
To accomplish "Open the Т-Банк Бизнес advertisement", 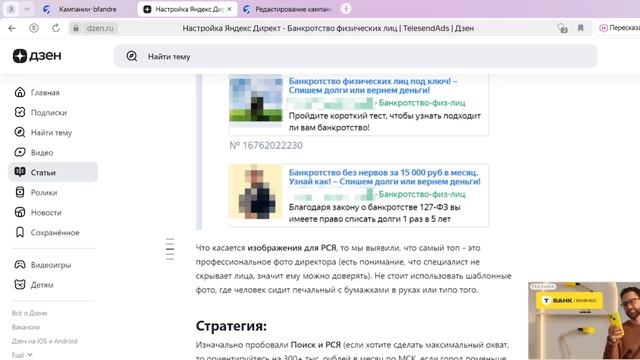I will (x=584, y=320).
